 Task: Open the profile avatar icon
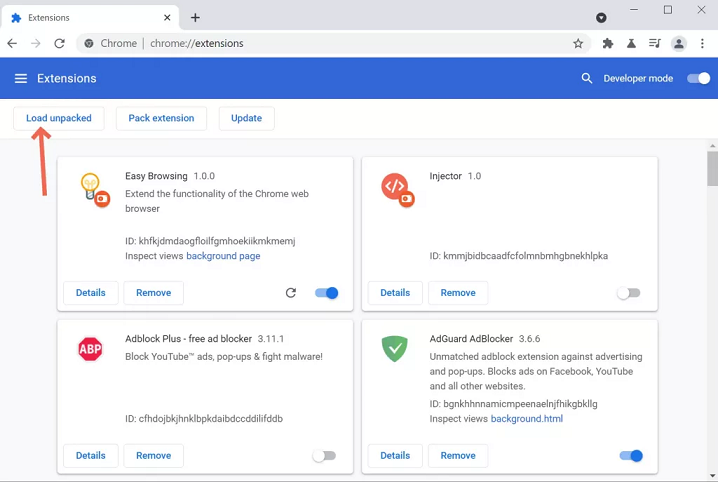[679, 43]
